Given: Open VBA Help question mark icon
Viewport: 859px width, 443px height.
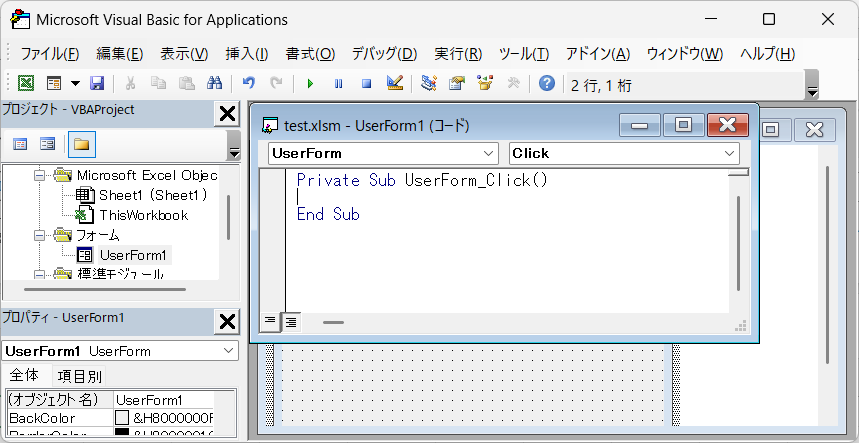Looking at the screenshot, I should point(547,83).
